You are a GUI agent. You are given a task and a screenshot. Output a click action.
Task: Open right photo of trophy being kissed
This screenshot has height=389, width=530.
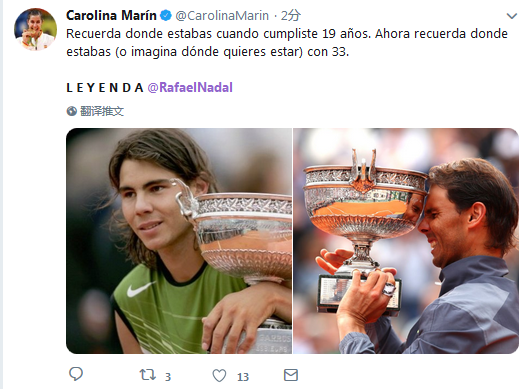click(406, 241)
